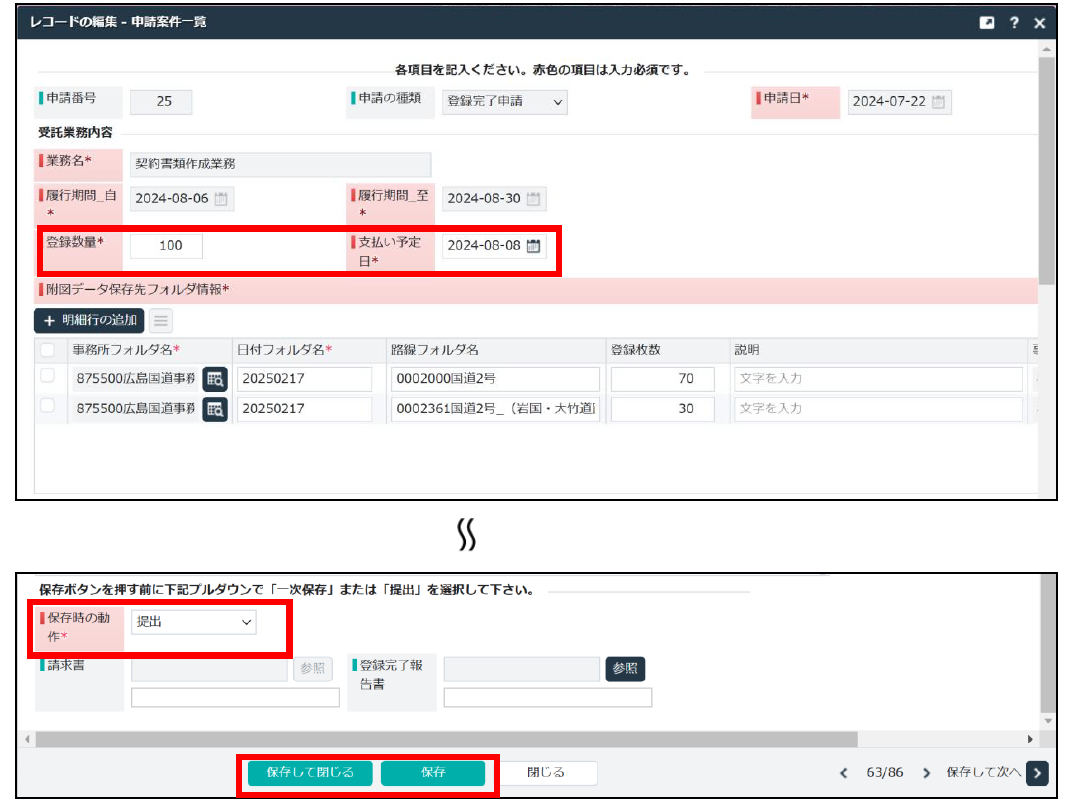Click the 保存 button
The height and width of the screenshot is (801, 1066).
pos(432,773)
